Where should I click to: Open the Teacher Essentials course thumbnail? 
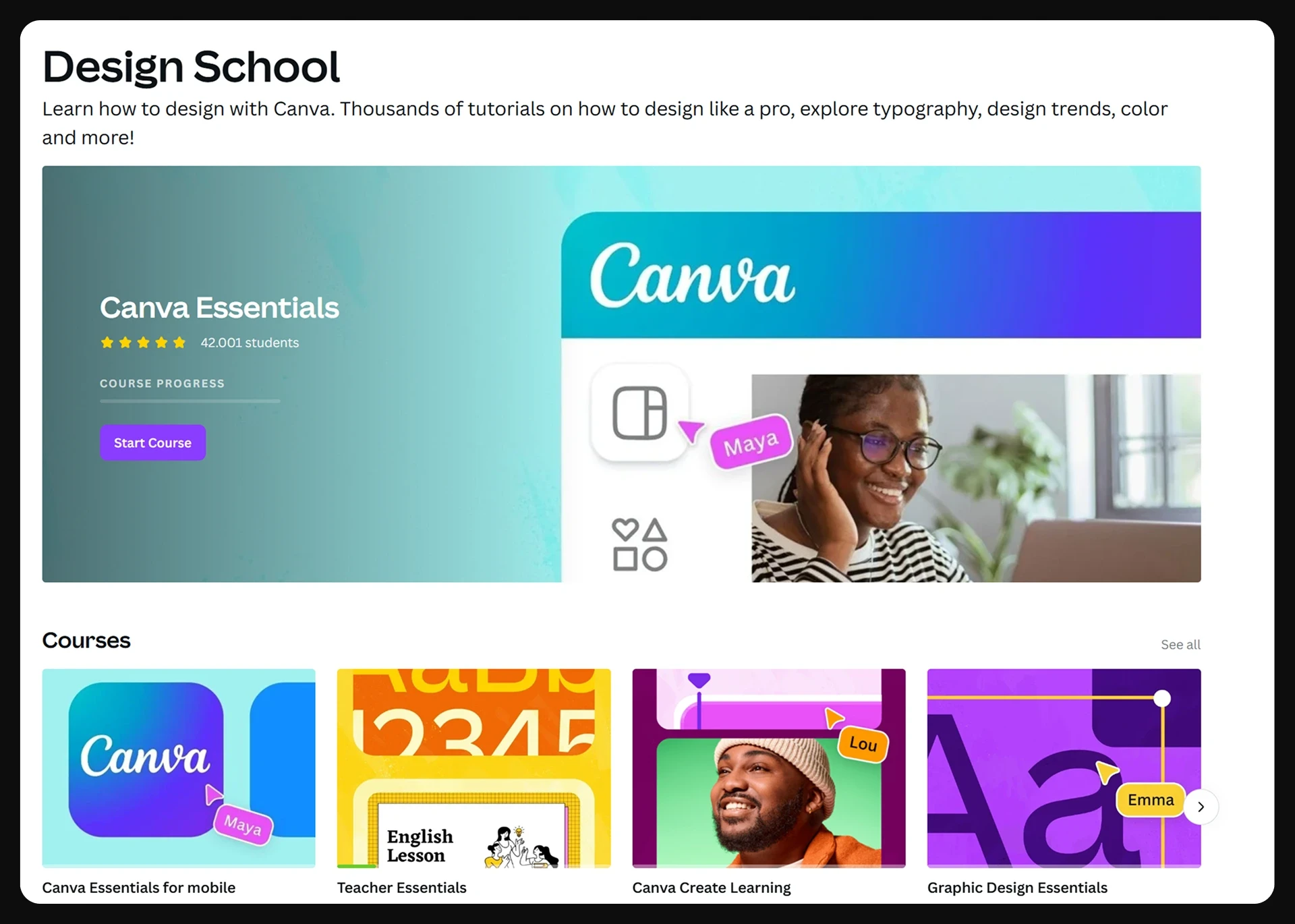click(x=473, y=768)
